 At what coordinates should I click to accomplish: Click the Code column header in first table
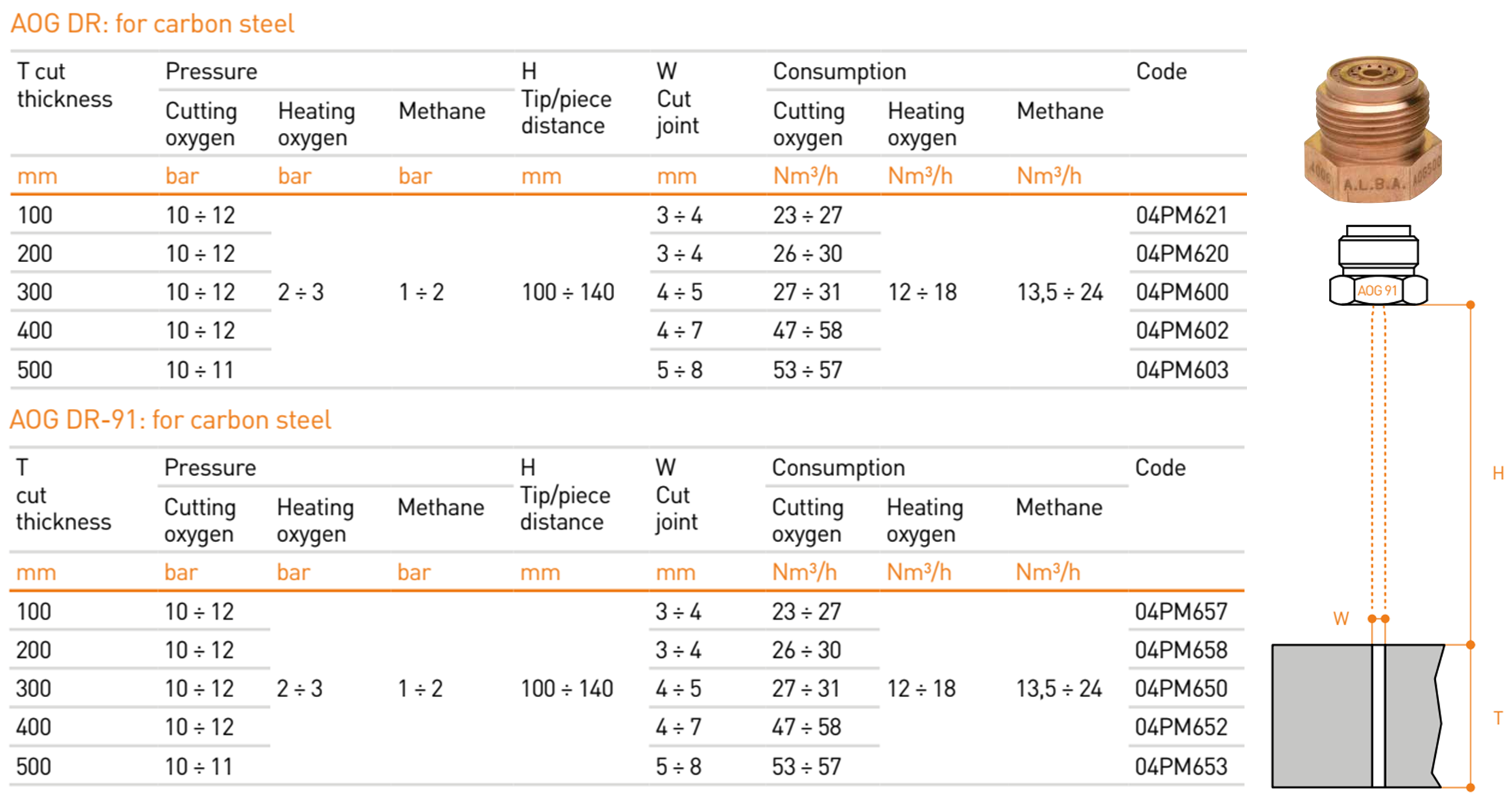click(x=1161, y=71)
